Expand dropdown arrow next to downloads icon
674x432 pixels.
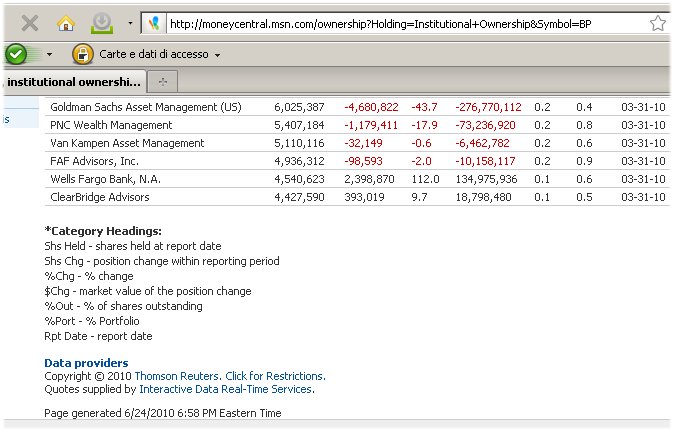[130, 23]
